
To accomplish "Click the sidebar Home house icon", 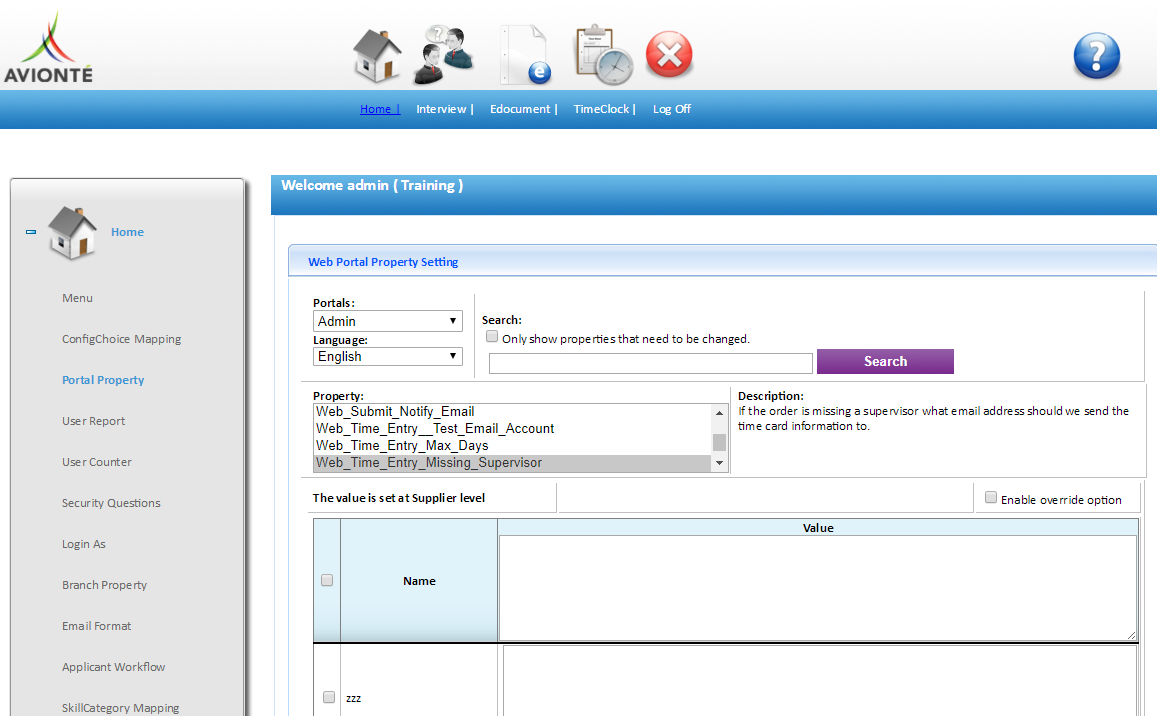I will coord(72,233).
